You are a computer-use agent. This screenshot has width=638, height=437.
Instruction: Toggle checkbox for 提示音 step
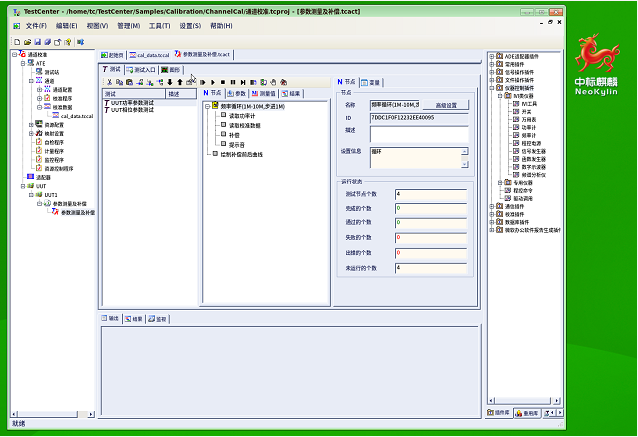[x=222, y=144]
